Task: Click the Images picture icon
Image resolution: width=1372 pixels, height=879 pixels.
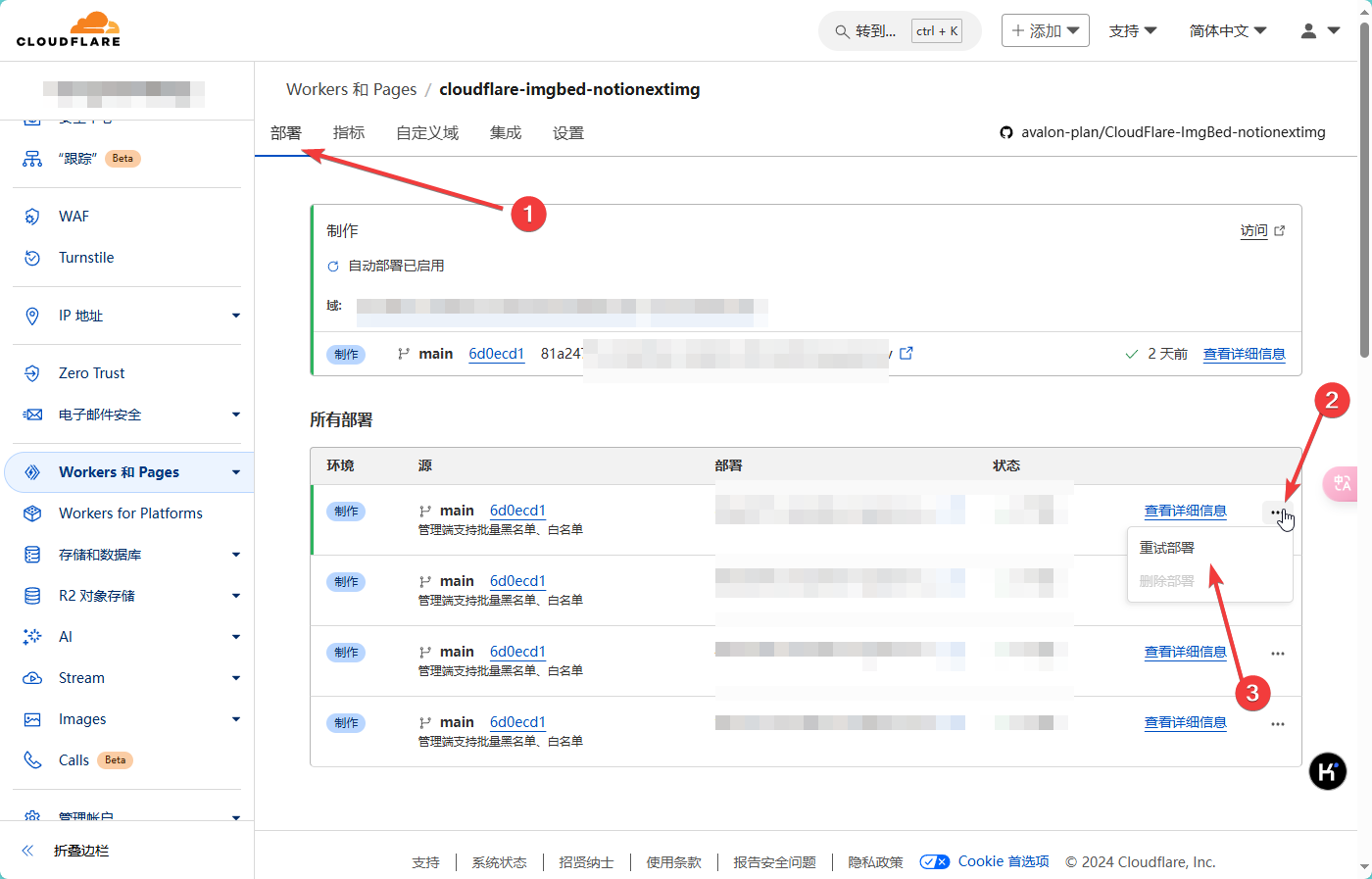Action: [32, 719]
